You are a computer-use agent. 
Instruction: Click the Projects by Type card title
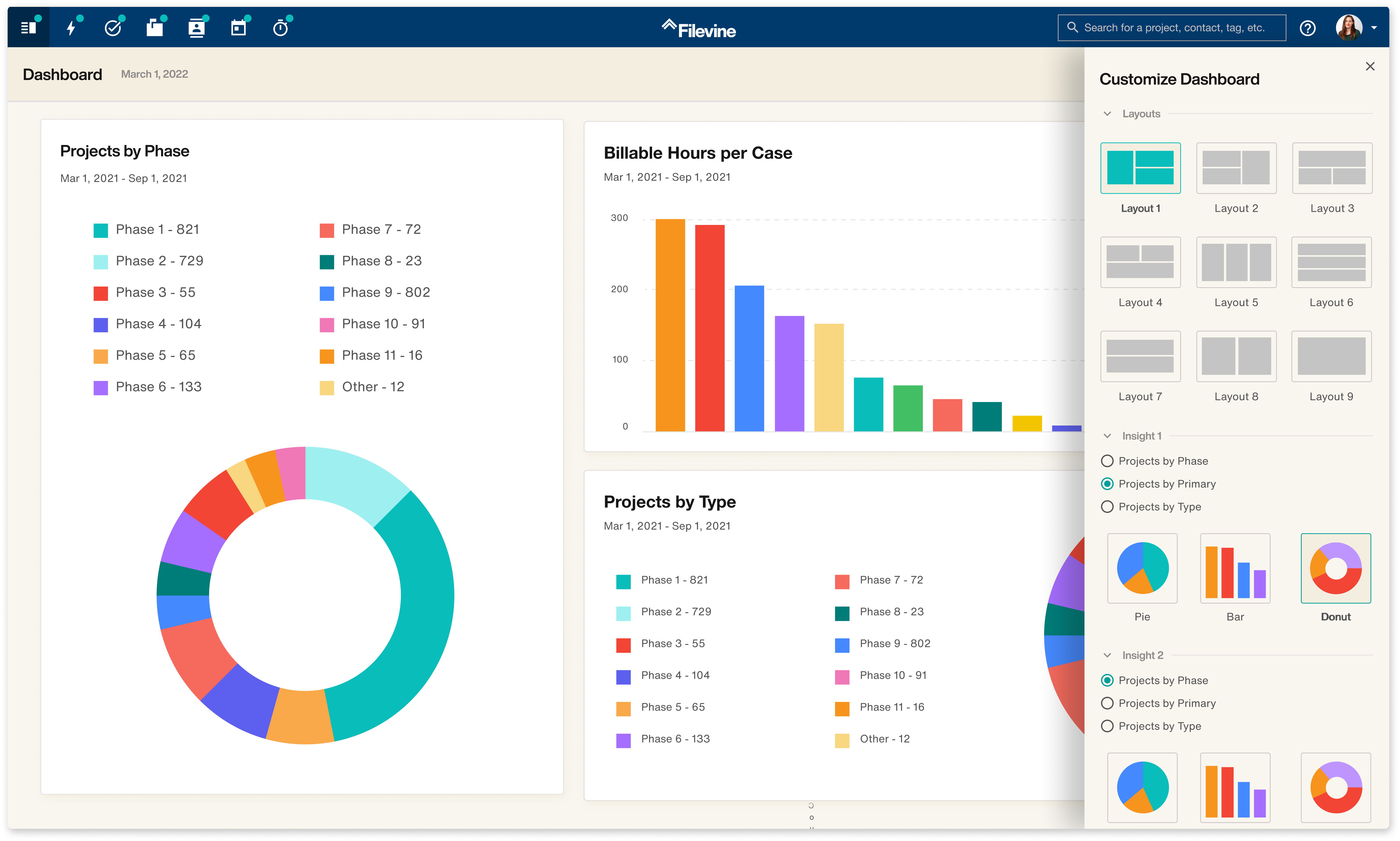pos(669,502)
